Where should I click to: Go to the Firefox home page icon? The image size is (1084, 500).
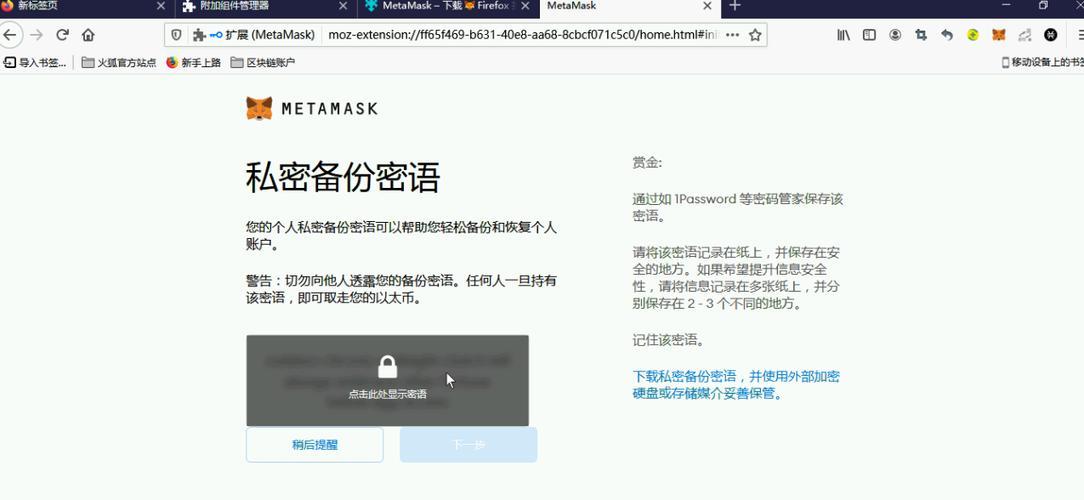pyautogui.click(x=88, y=35)
